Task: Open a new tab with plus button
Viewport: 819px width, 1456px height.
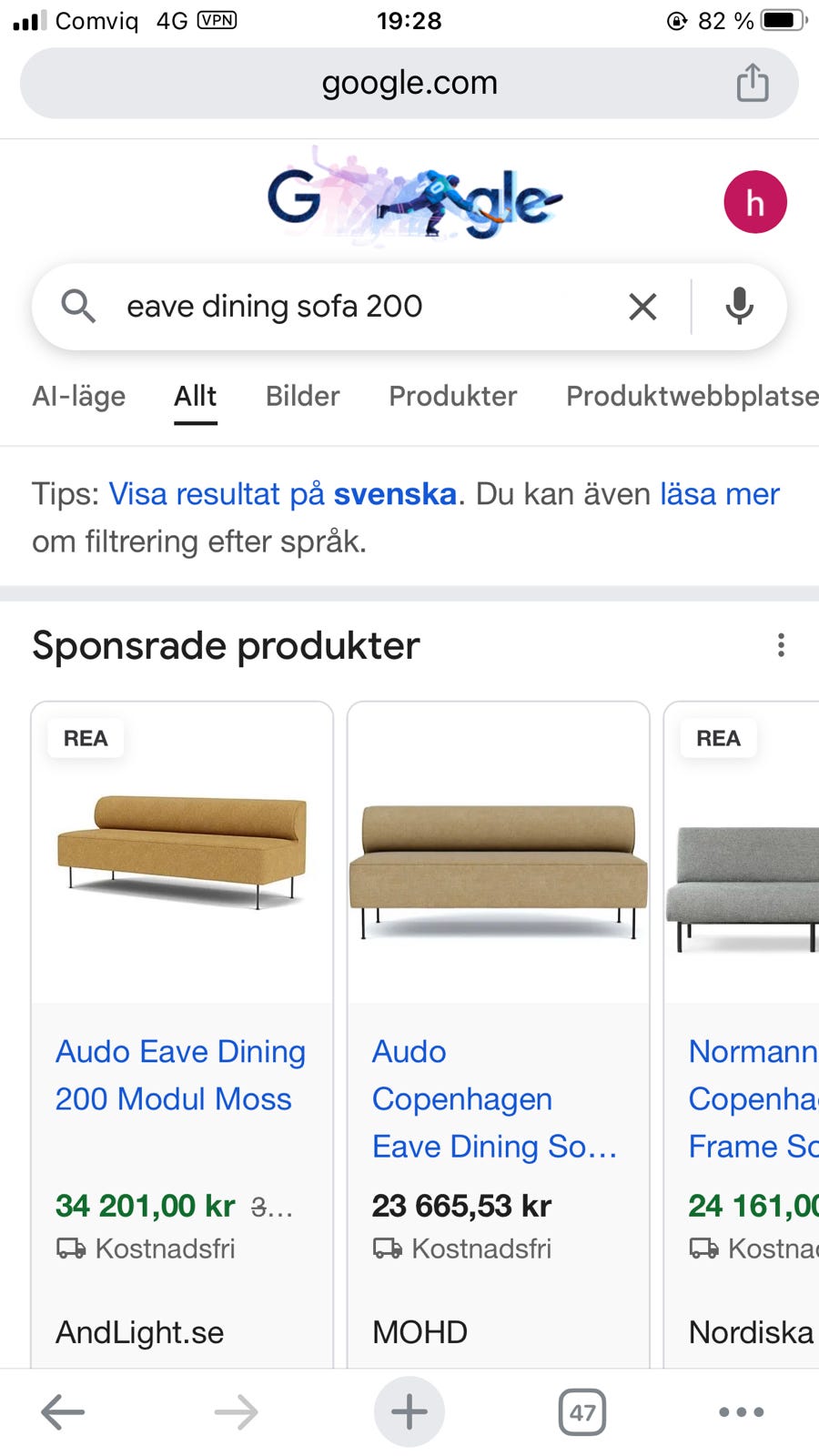Action: tap(409, 1411)
